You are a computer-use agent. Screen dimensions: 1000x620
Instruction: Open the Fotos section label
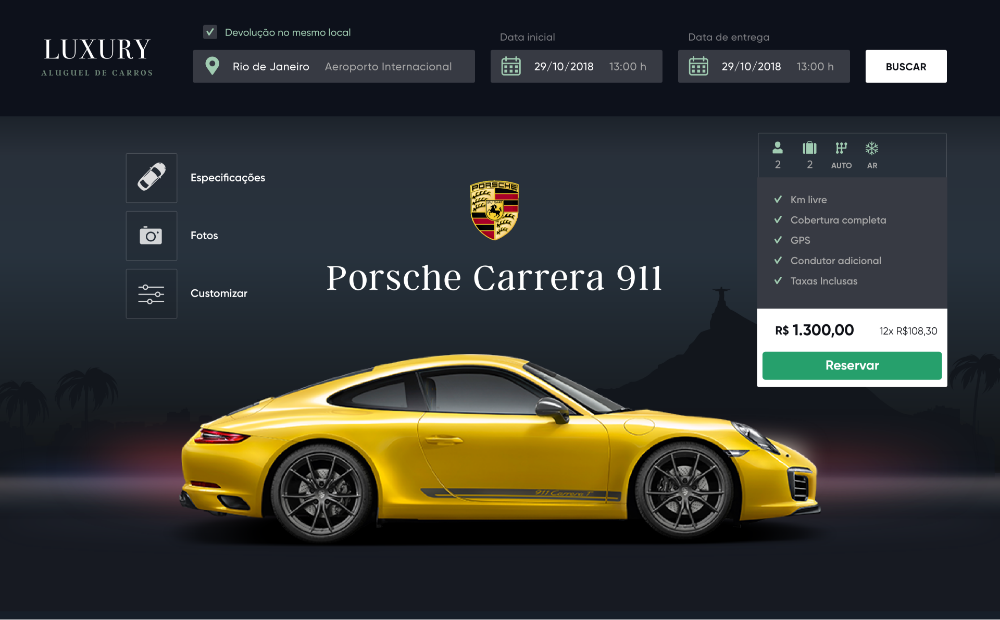[x=204, y=235]
